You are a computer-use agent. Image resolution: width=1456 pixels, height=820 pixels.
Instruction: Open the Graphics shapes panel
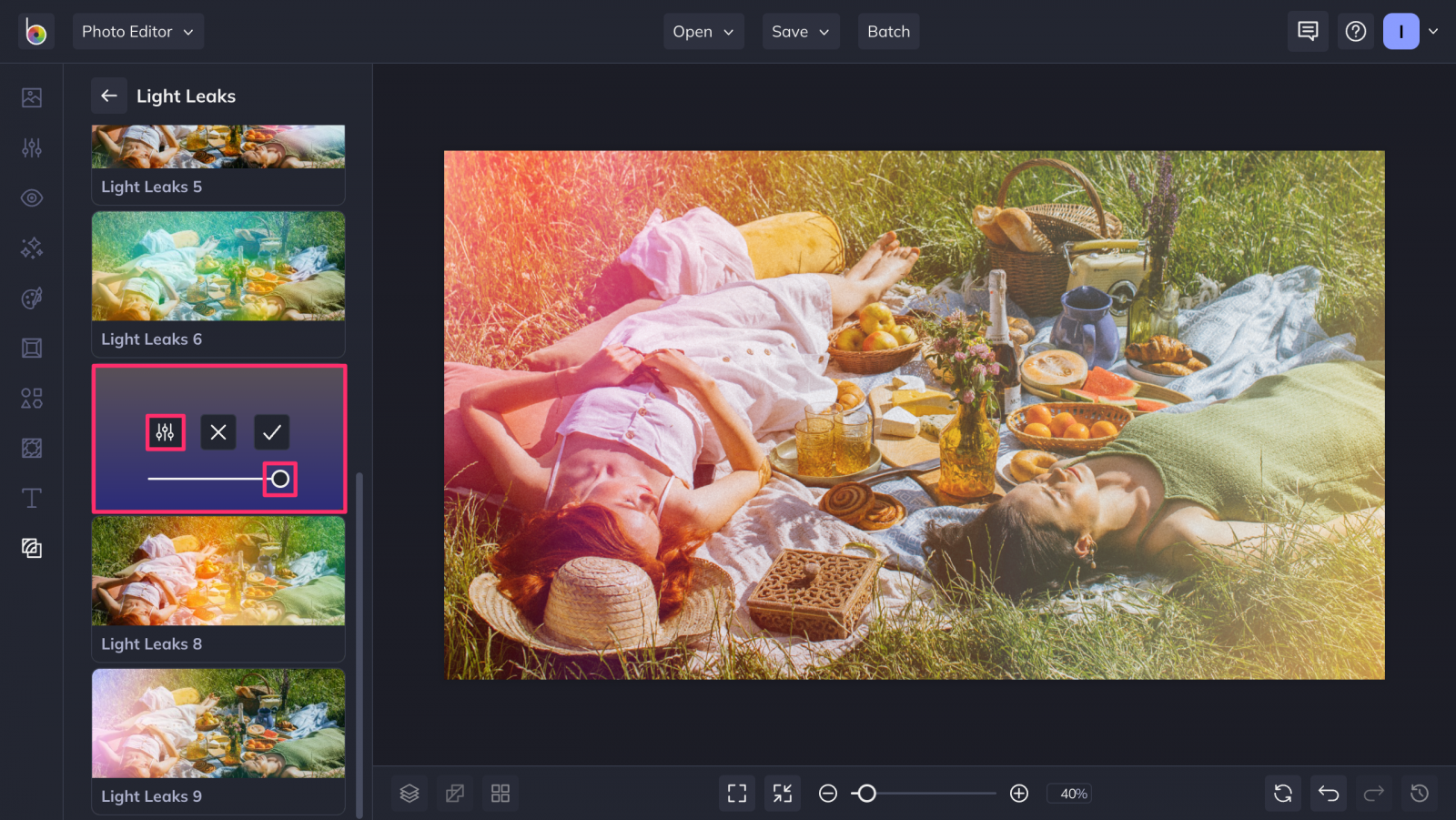pyautogui.click(x=31, y=398)
